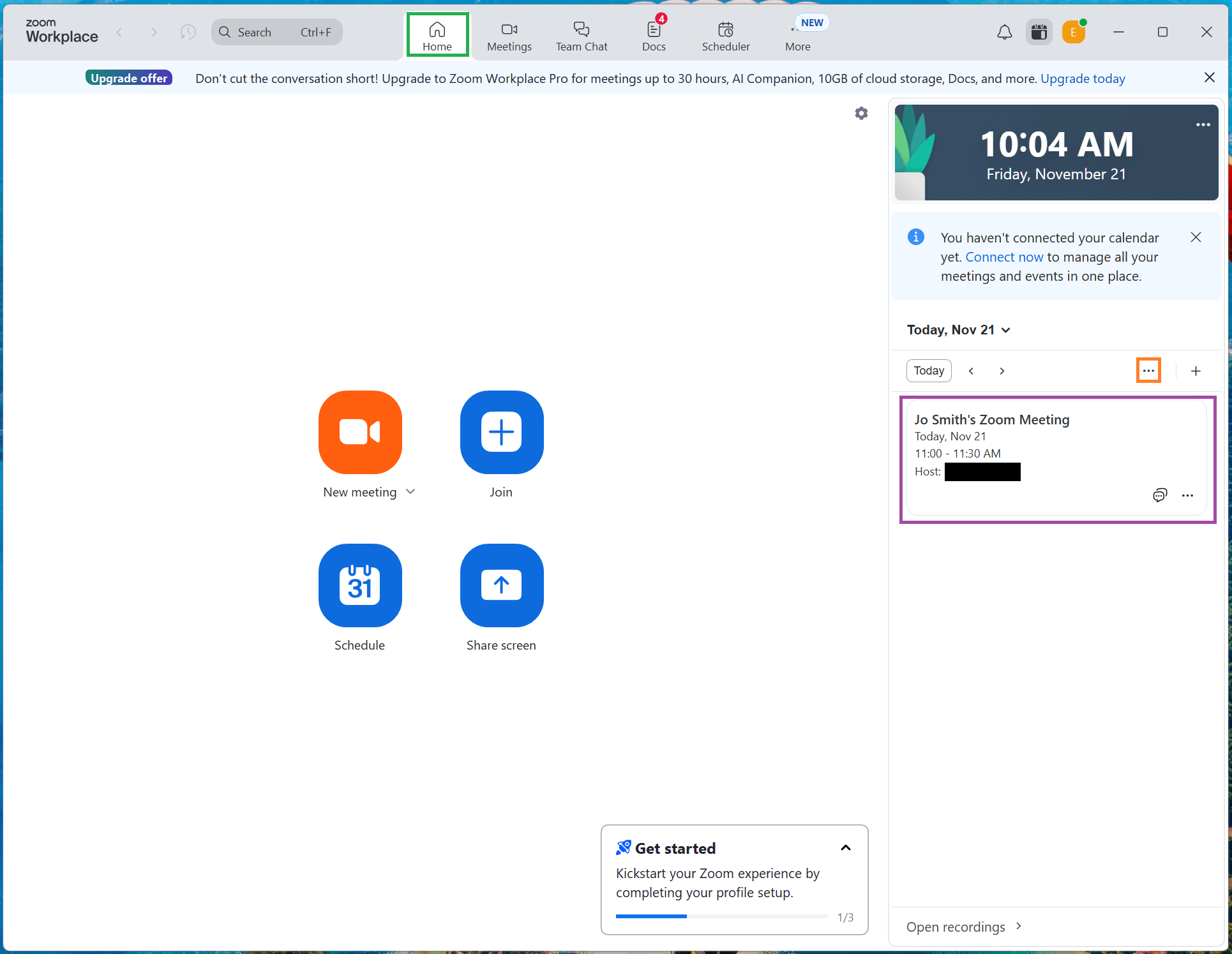
Task: Click the 11:00 - 11:30 AM meeting time
Action: coord(958,454)
